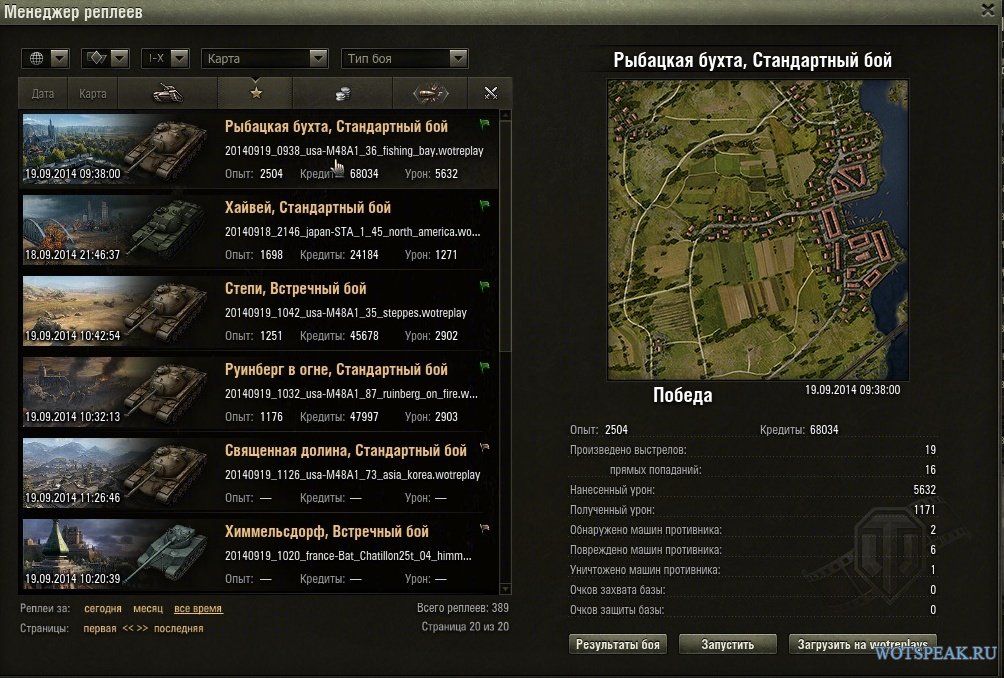
Task: Open the nation globe filter dropdown
Action: pos(47,58)
